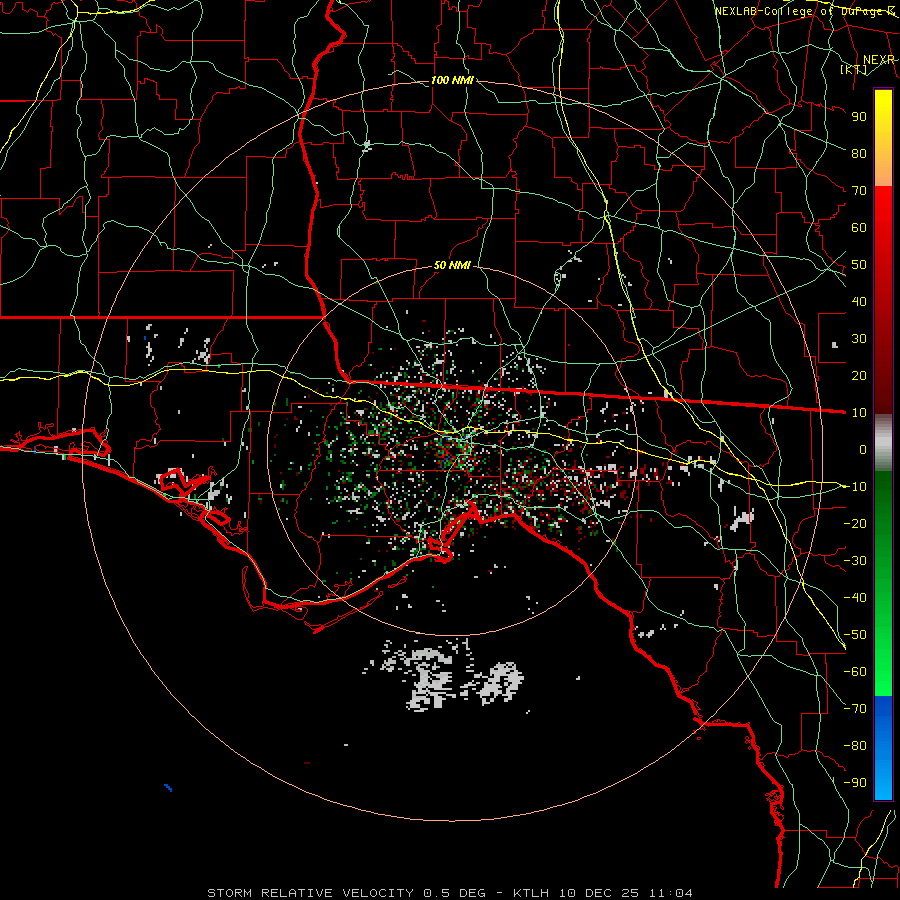Click the positive 50 scale value

(x=859, y=265)
